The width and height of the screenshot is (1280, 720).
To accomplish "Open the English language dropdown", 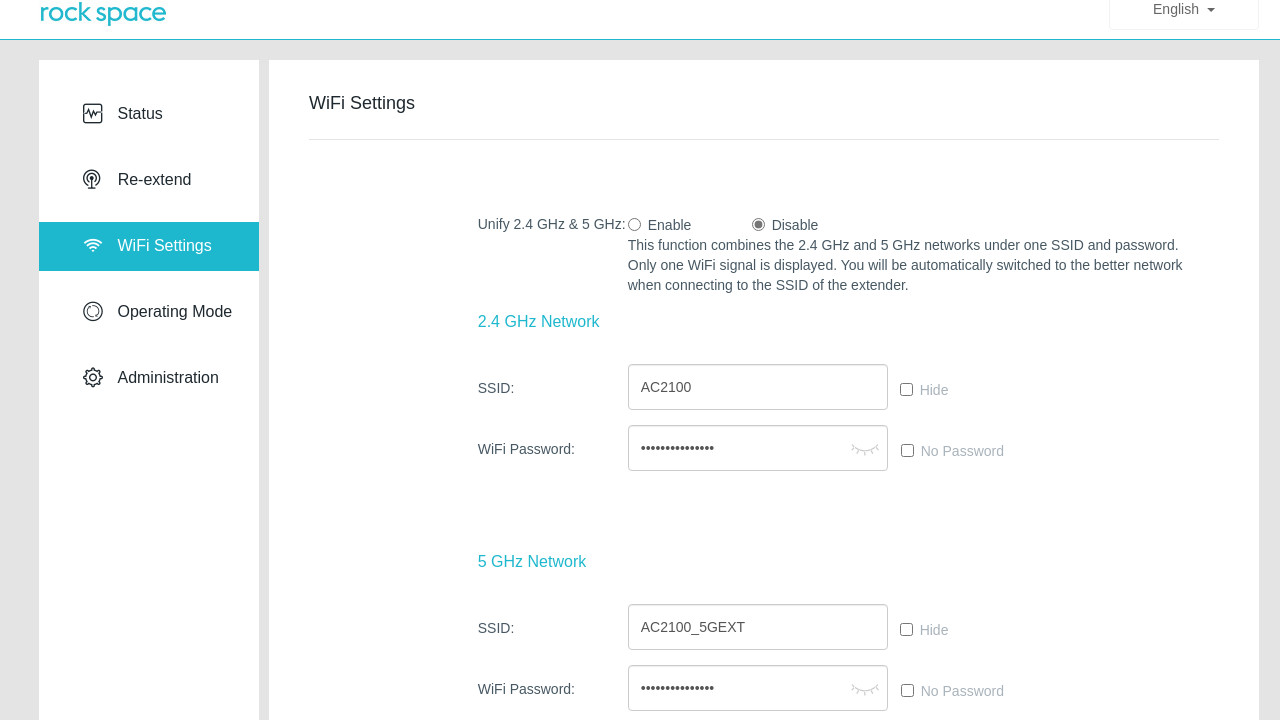I will pyautogui.click(x=1183, y=10).
